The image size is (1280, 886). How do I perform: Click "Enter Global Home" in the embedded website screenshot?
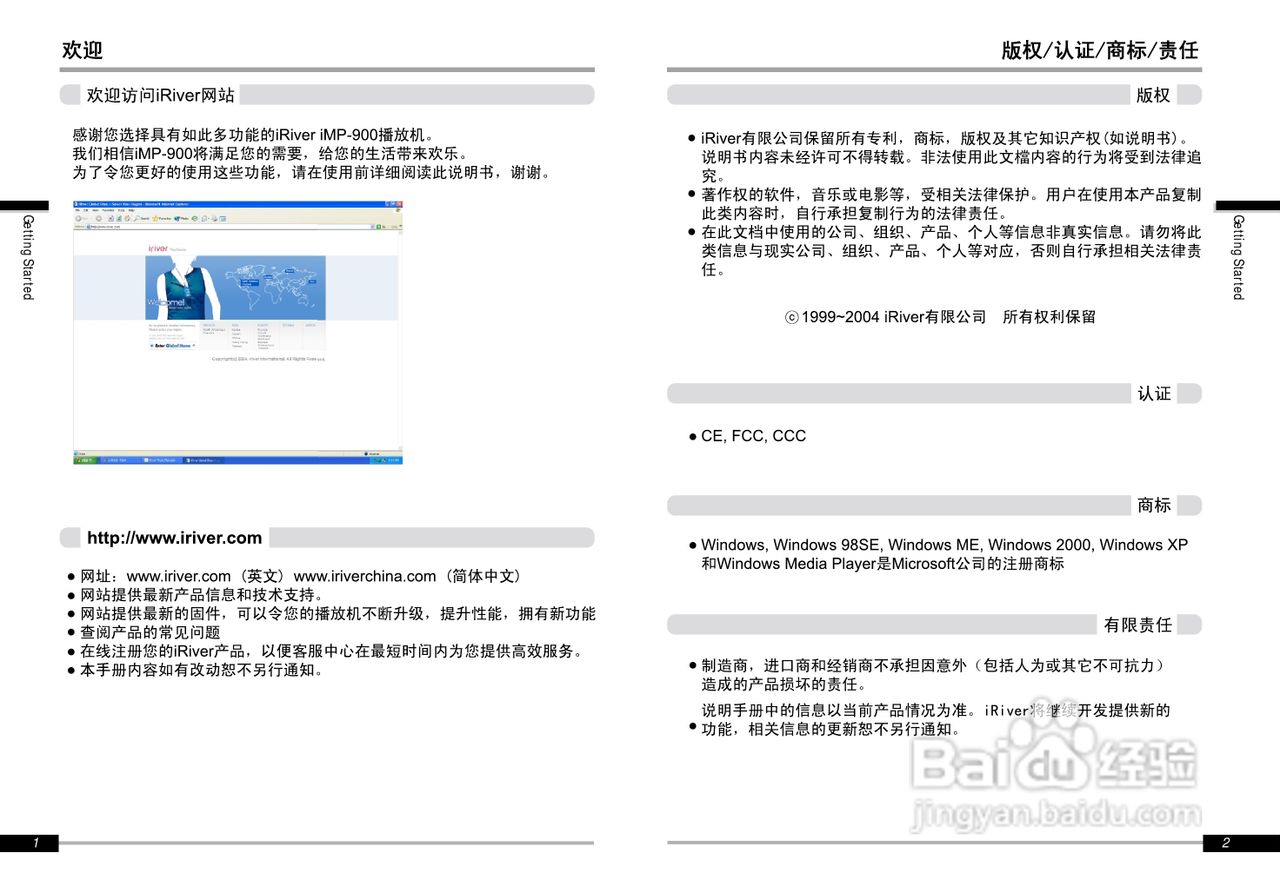(171, 345)
